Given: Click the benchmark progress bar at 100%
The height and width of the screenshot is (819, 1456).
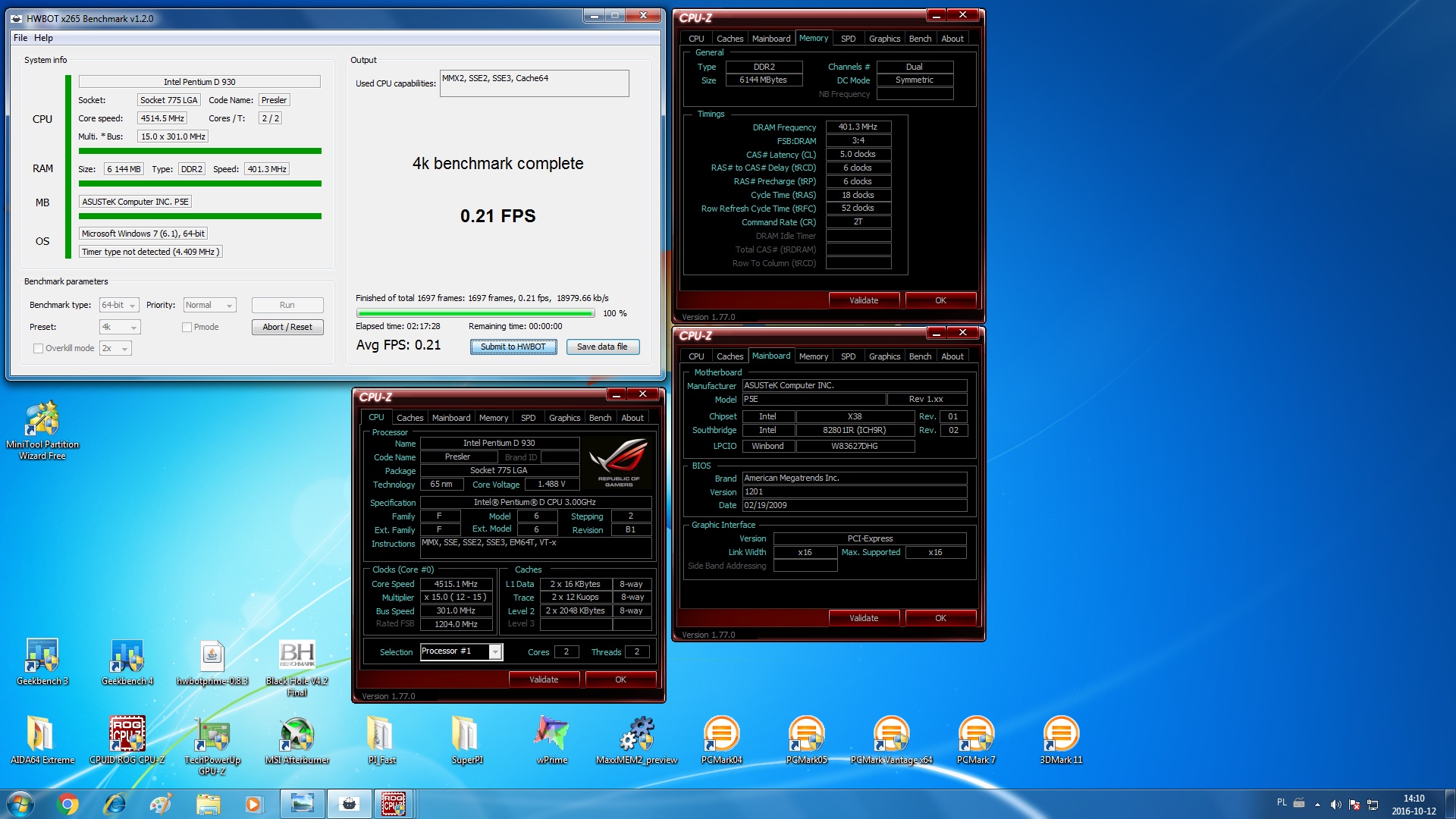Looking at the screenshot, I should tap(475, 313).
